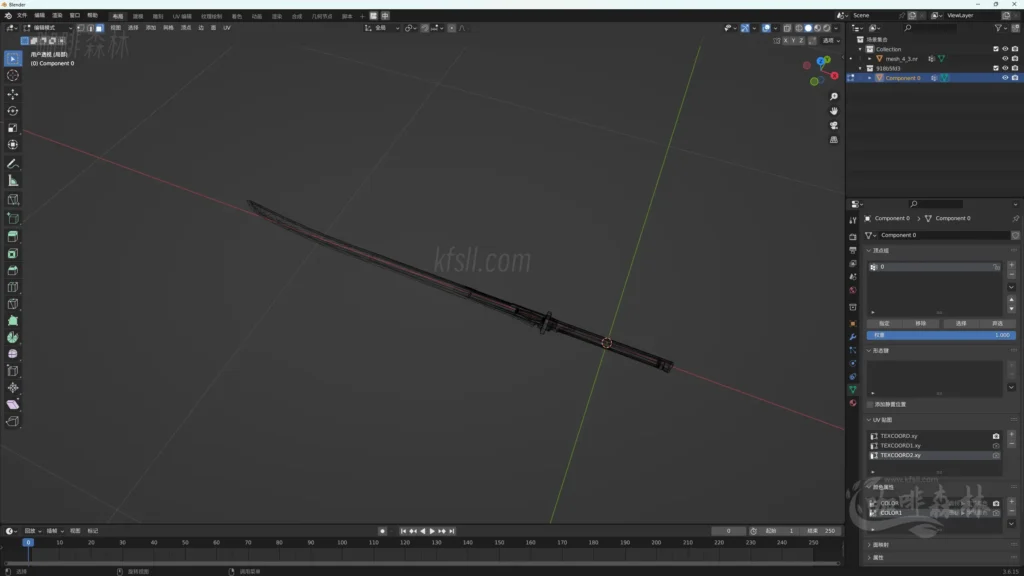
Task: Click the hand pan view icon
Action: pyautogui.click(x=834, y=111)
